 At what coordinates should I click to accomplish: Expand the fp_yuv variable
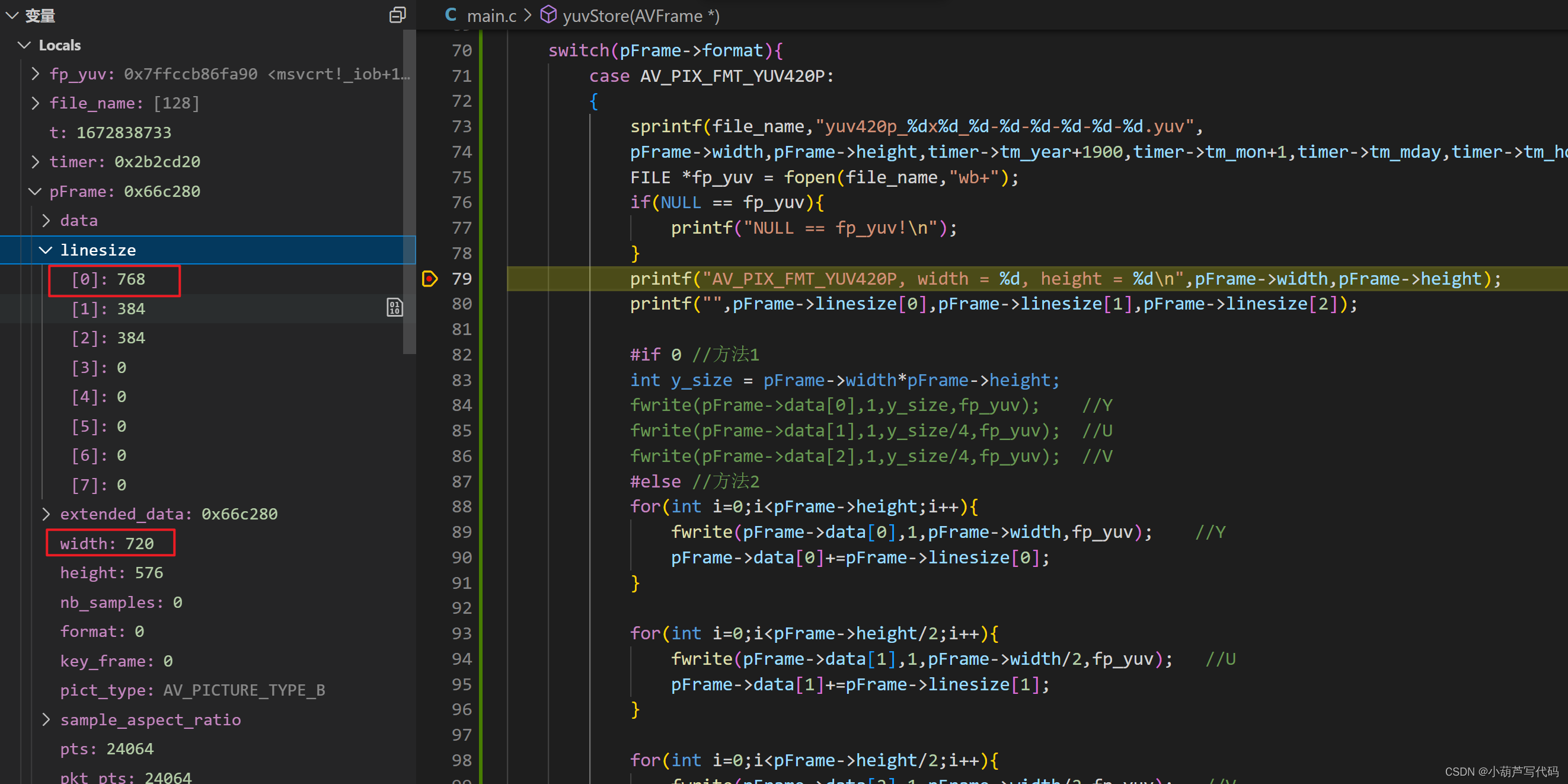(x=35, y=74)
